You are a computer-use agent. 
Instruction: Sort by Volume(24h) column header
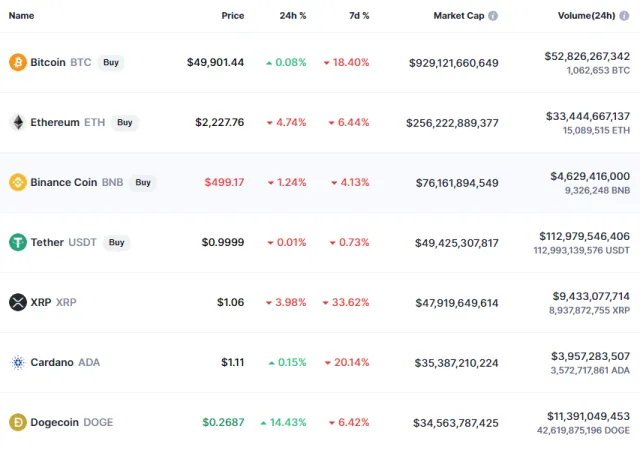[587, 16]
